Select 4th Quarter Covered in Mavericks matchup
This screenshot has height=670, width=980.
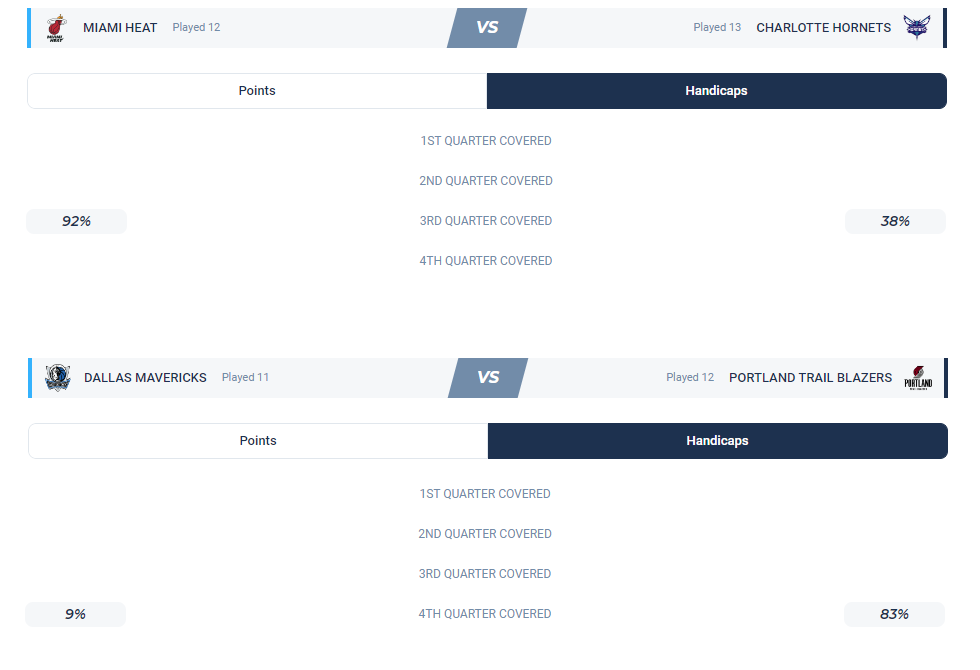485,614
